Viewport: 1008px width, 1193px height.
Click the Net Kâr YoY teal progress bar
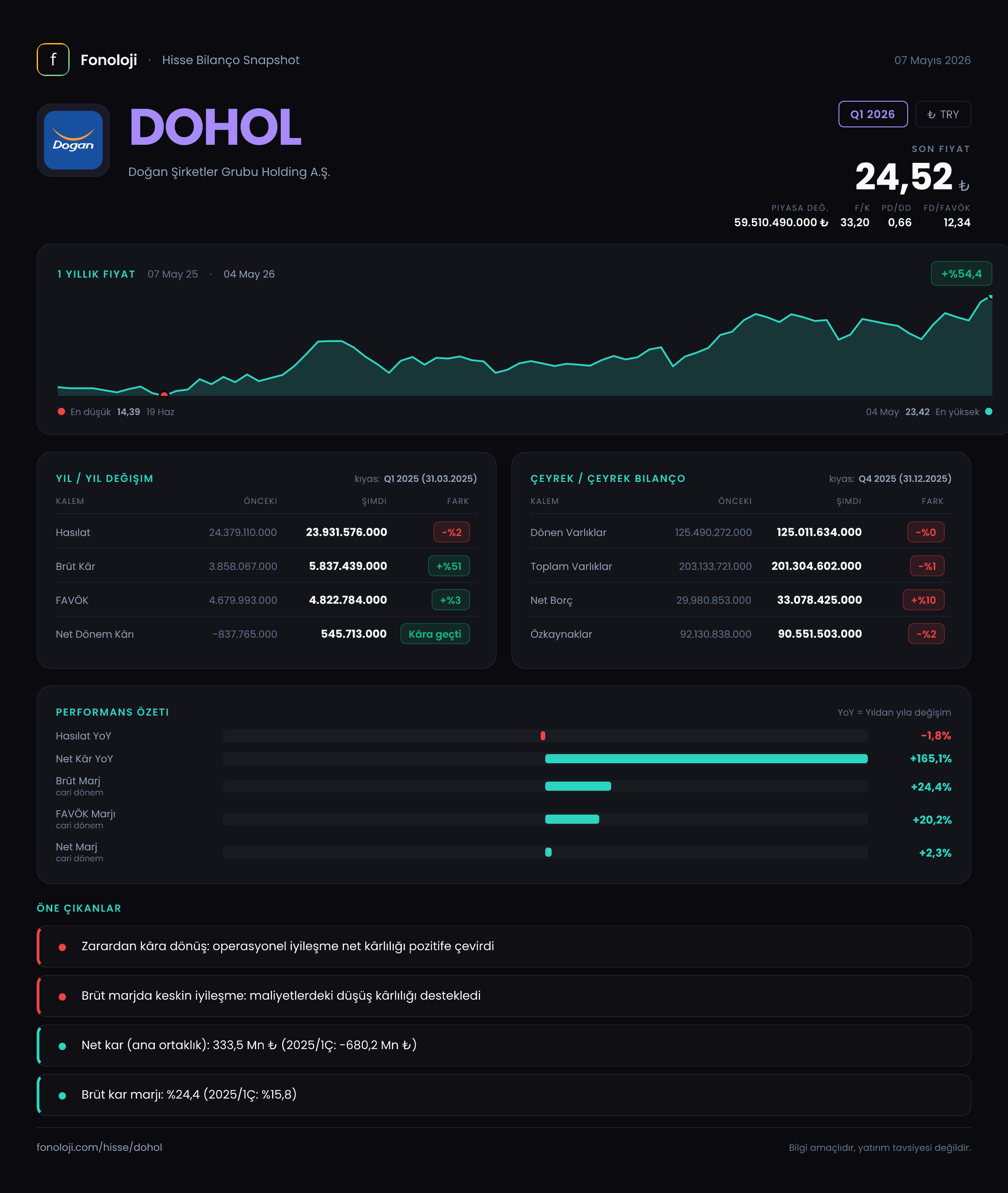click(x=706, y=759)
